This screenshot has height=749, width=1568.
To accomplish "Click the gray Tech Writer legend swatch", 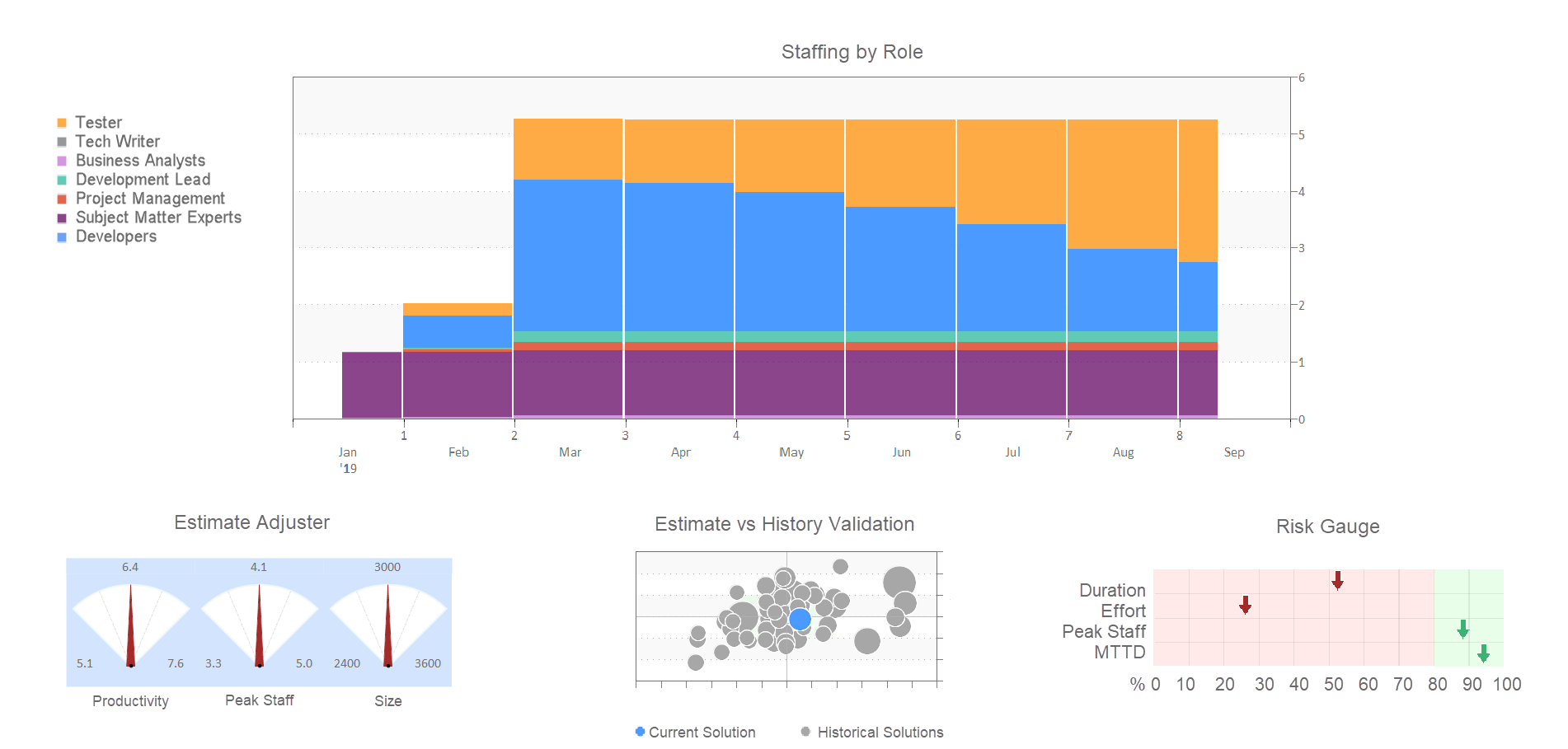I will 62,142.
